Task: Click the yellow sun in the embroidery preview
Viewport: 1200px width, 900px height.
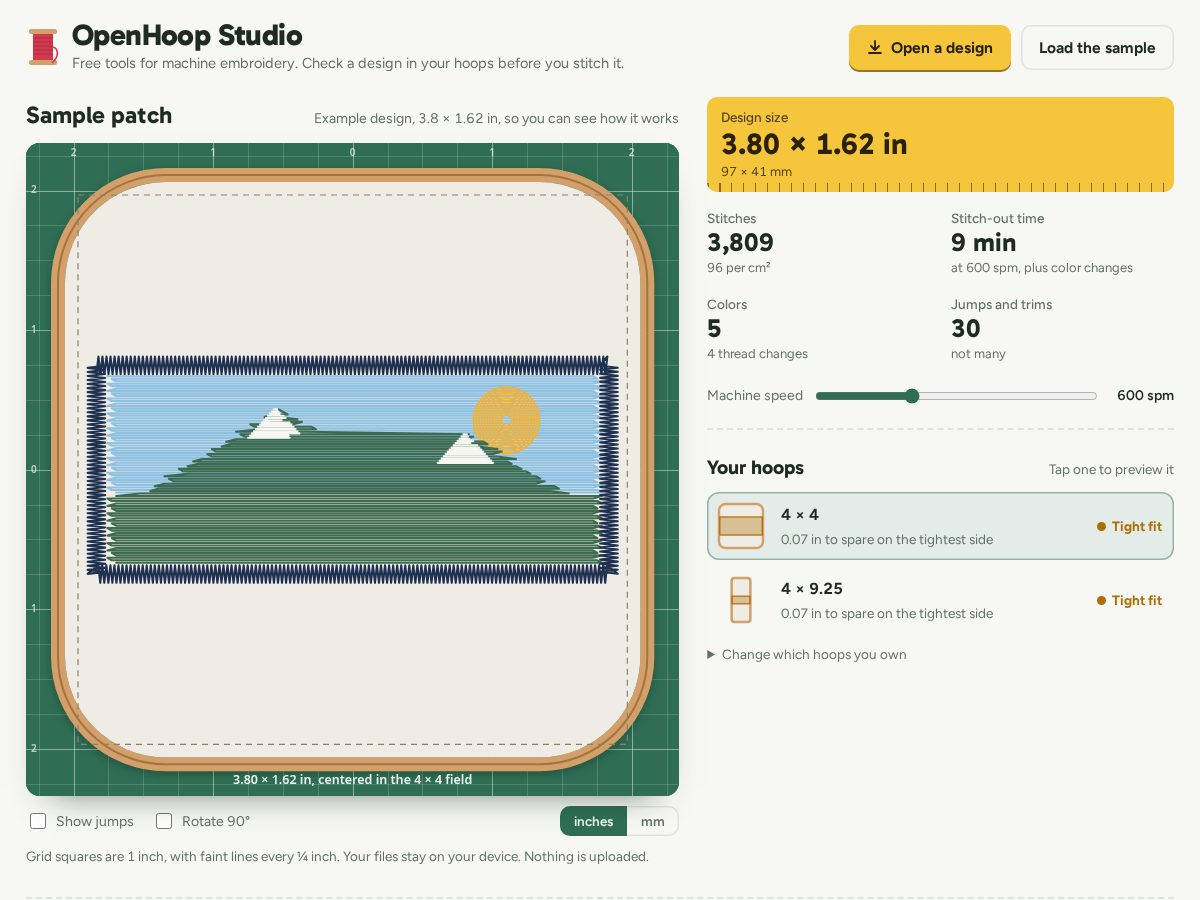Action: click(506, 420)
